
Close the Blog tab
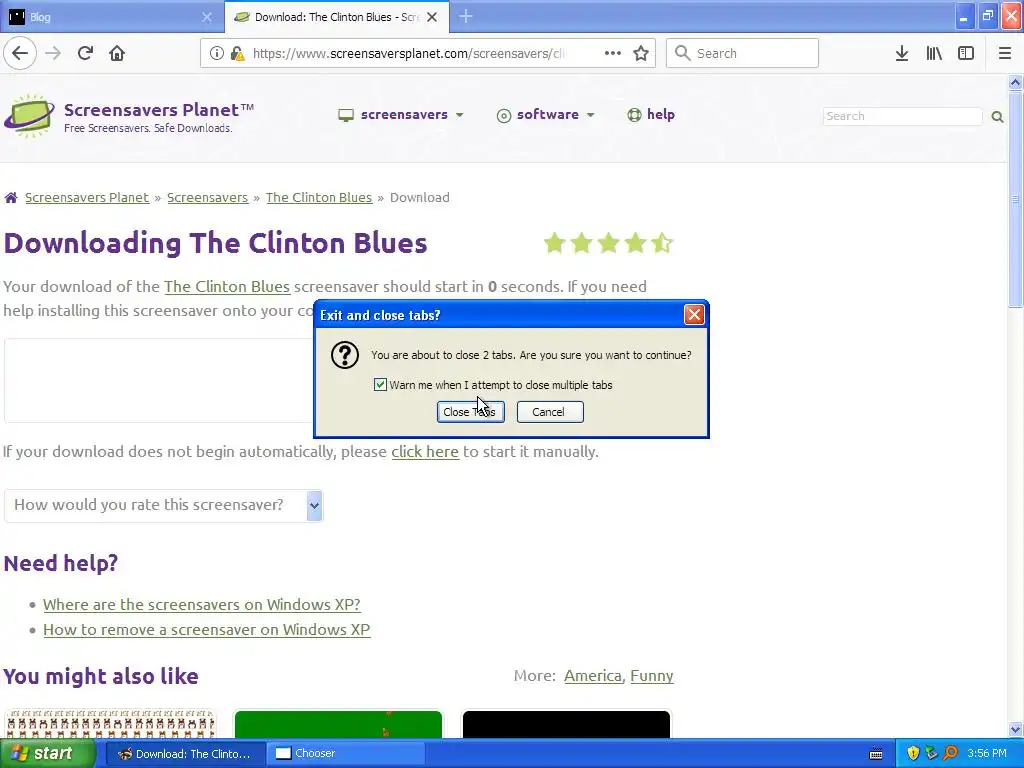pos(207,17)
